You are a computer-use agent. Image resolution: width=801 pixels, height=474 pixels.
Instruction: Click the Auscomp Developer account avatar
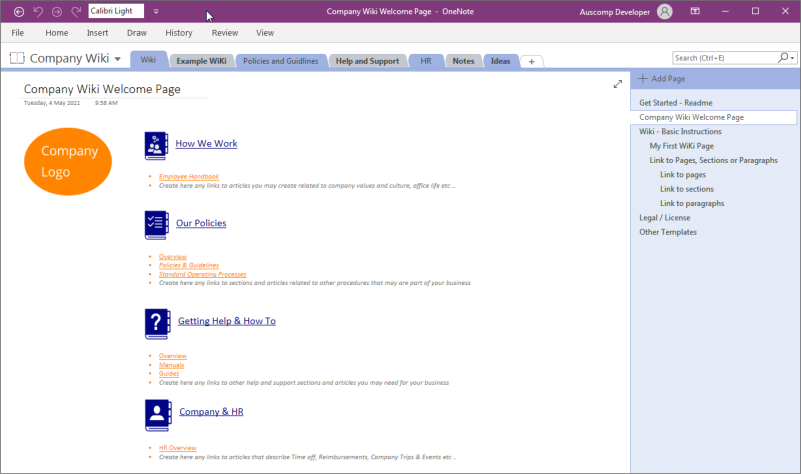(666, 12)
